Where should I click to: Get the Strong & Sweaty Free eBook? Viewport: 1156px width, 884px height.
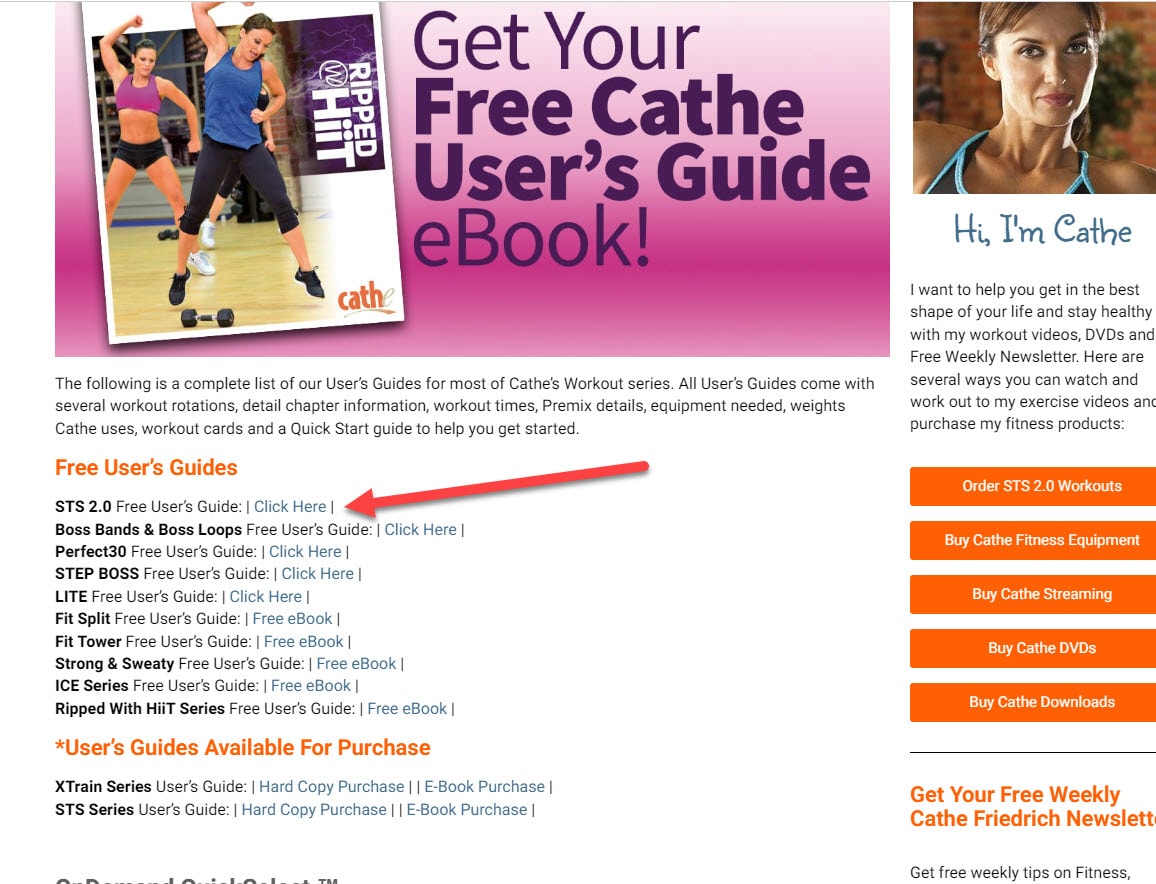pos(356,664)
